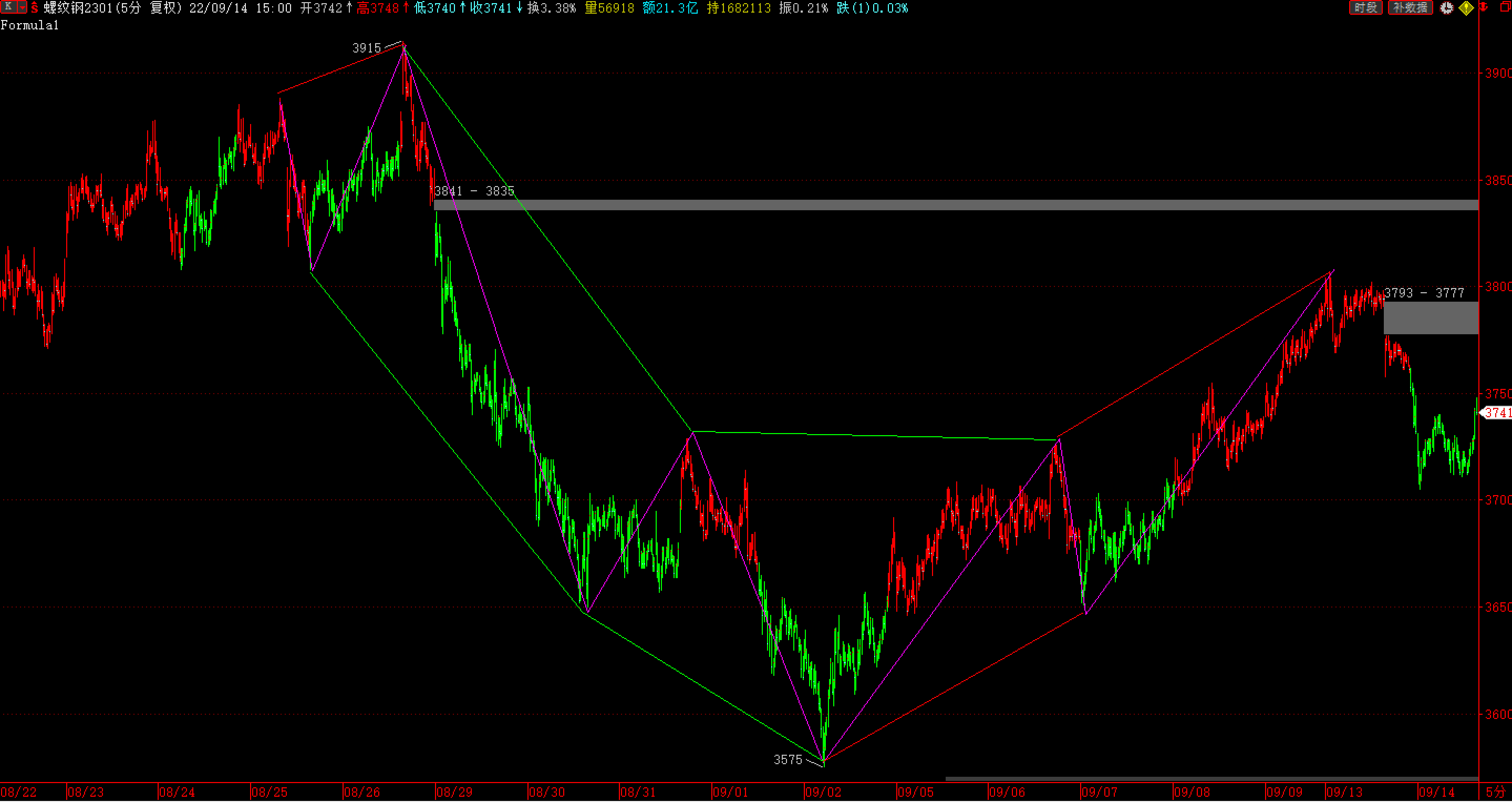Click the 08/31 date marker
This screenshot has height=802, width=1512.
pyautogui.click(x=638, y=793)
